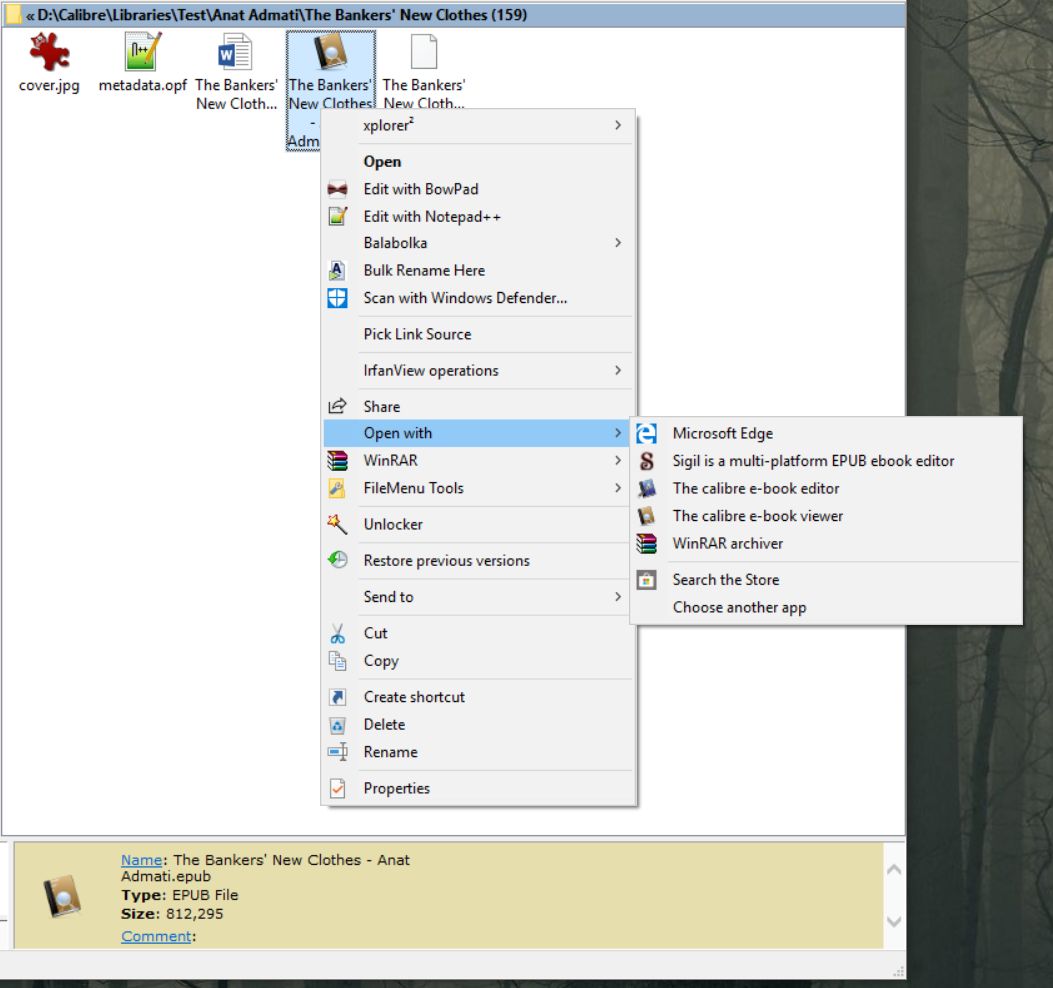The height and width of the screenshot is (988, 1053).
Task: Click the Unlocker wand icon
Action: pos(337,524)
